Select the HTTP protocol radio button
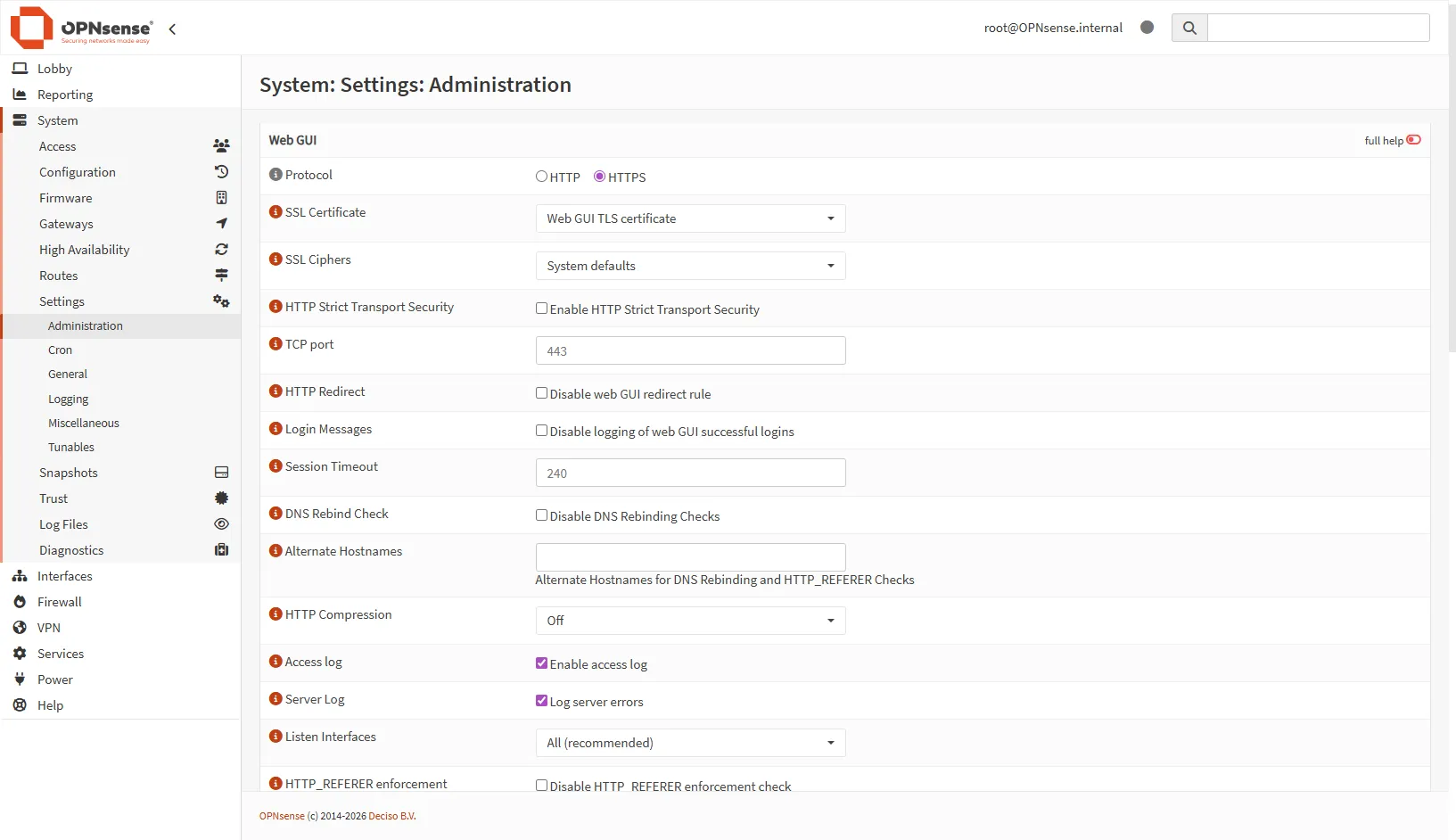 [x=541, y=177]
